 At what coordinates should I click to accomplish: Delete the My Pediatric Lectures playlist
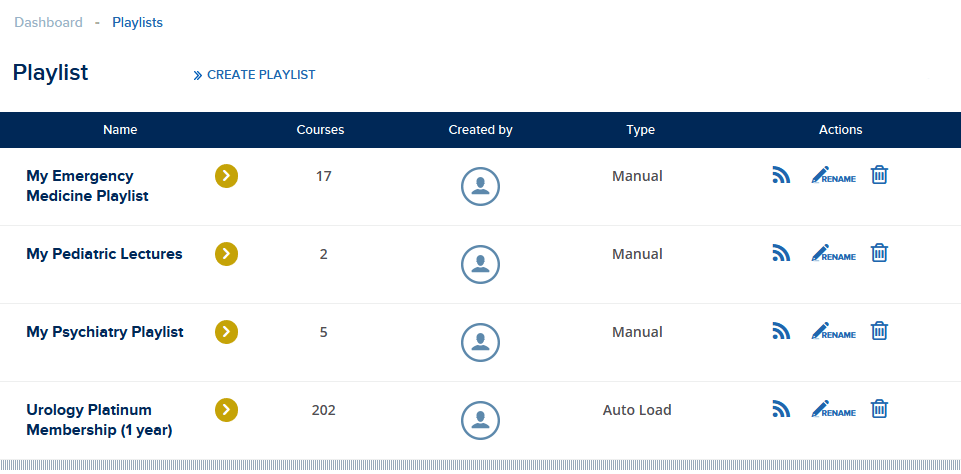pyautogui.click(x=879, y=253)
